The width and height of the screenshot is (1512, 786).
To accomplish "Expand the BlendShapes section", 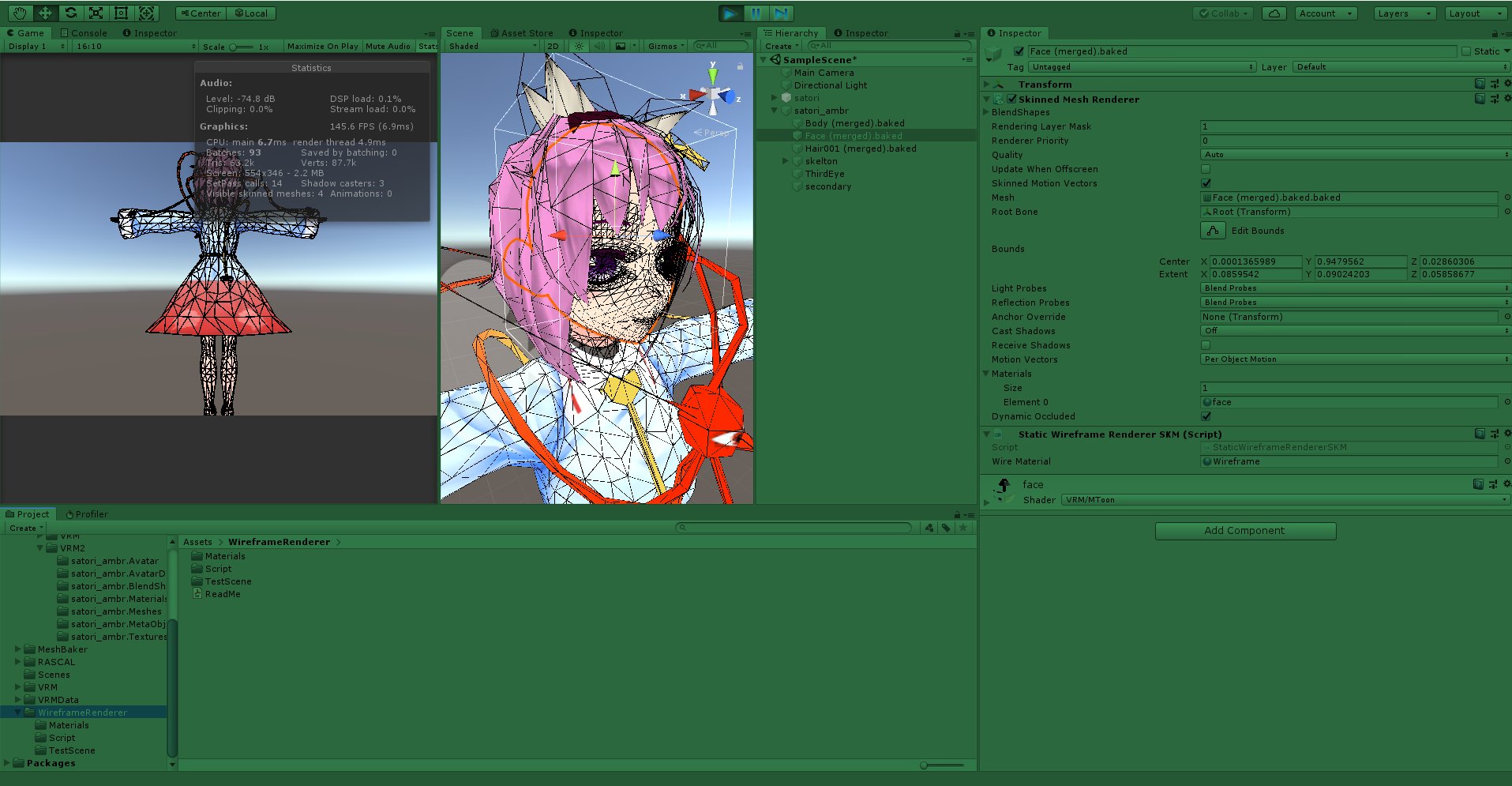I will coord(985,112).
